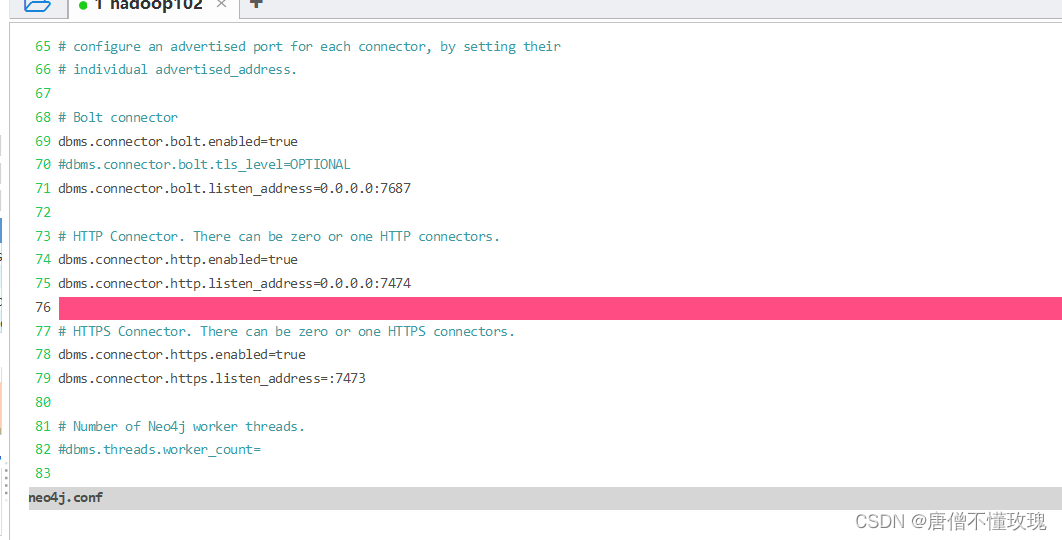Click 'dbms.connector.bolt.enabled=true' line
The height and width of the screenshot is (540, 1062).
point(178,142)
